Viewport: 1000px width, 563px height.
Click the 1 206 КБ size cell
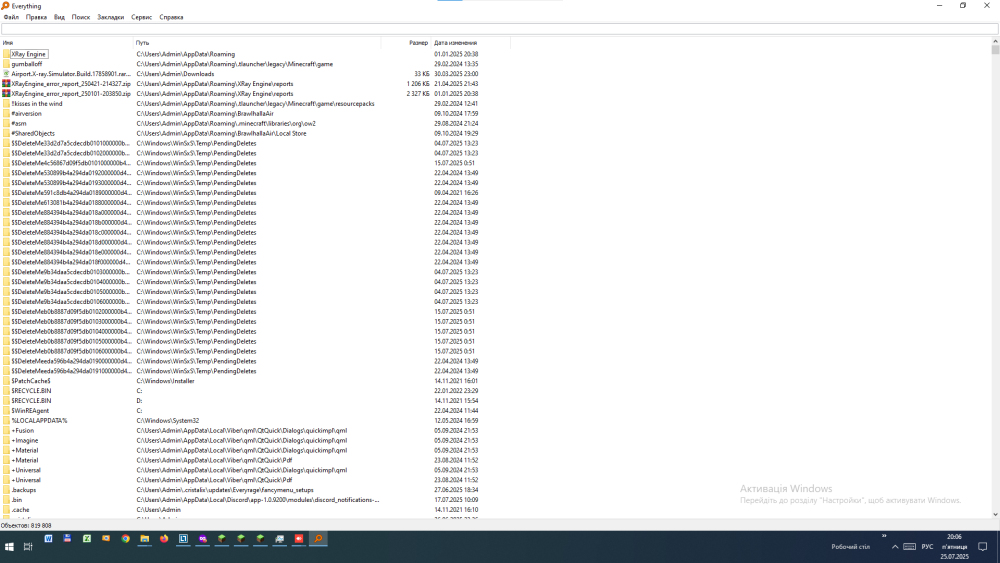[x=418, y=84]
